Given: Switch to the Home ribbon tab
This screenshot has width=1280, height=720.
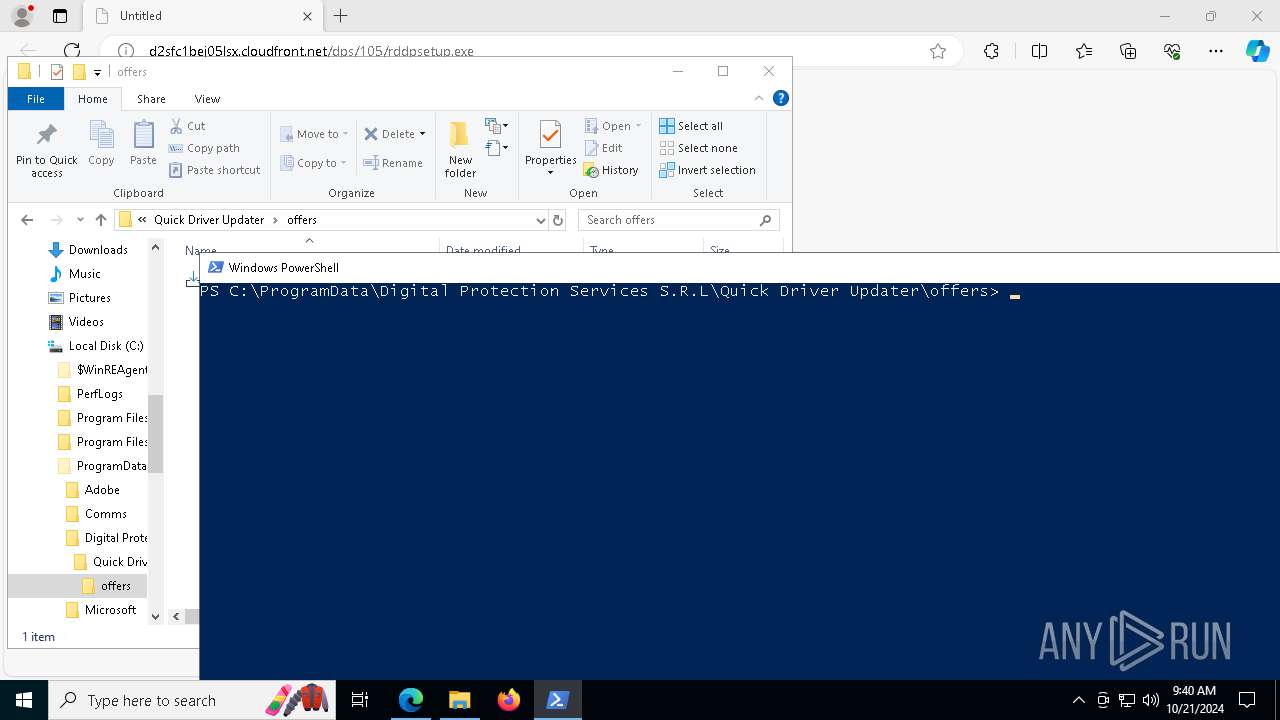Looking at the screenshot, I should tap(93, 99).
